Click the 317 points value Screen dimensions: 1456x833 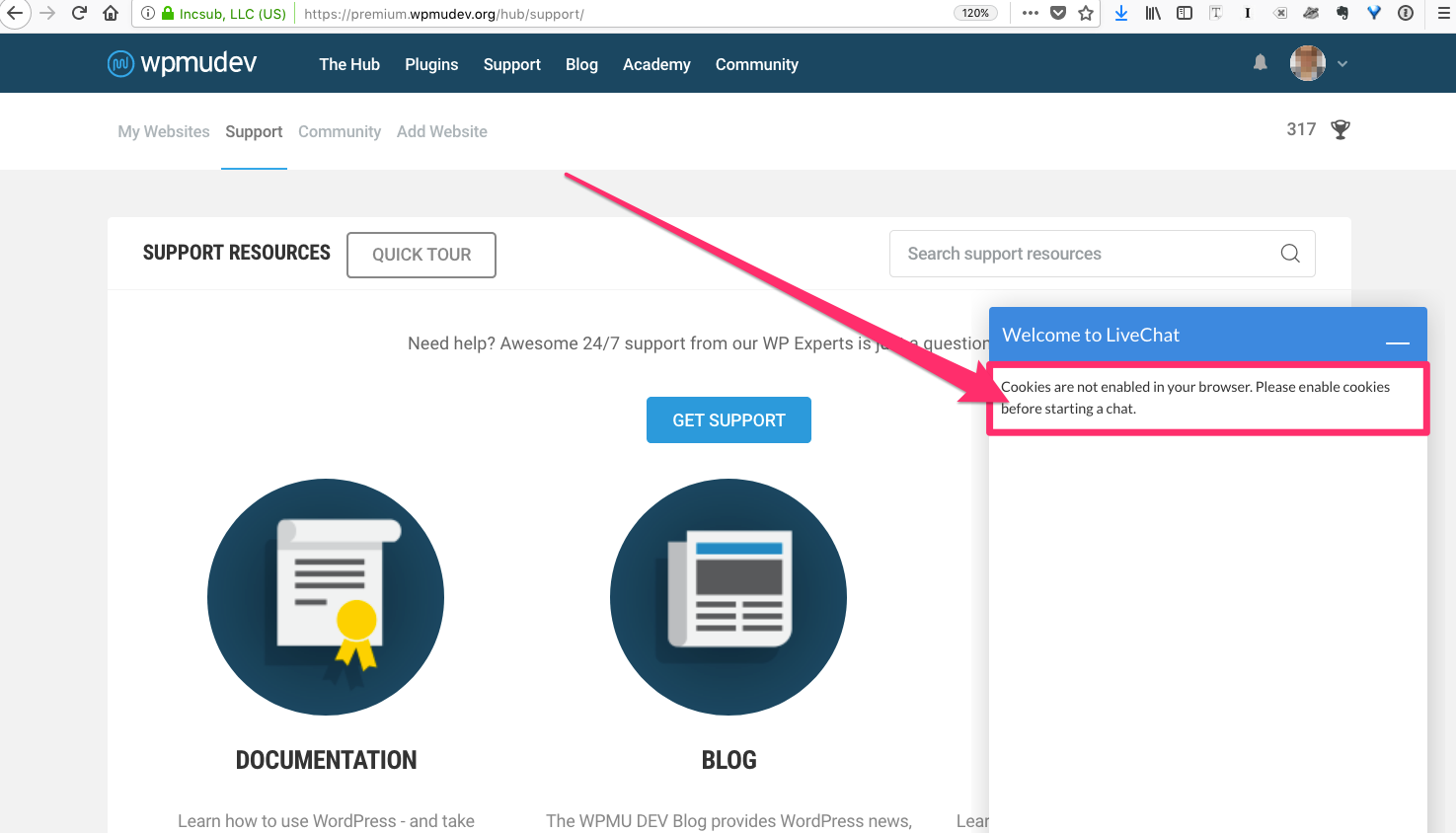click(1301, 129)
